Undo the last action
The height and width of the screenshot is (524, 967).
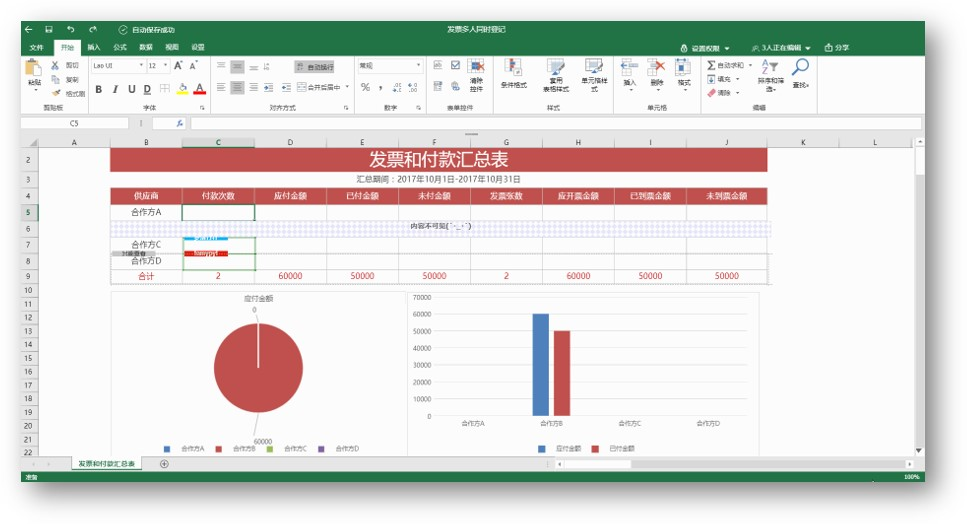[70, 29]
